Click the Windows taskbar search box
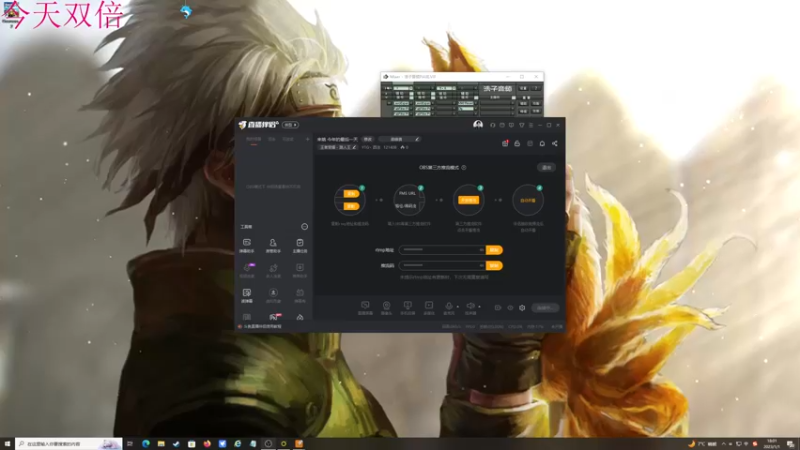 (x=68, y=444)
